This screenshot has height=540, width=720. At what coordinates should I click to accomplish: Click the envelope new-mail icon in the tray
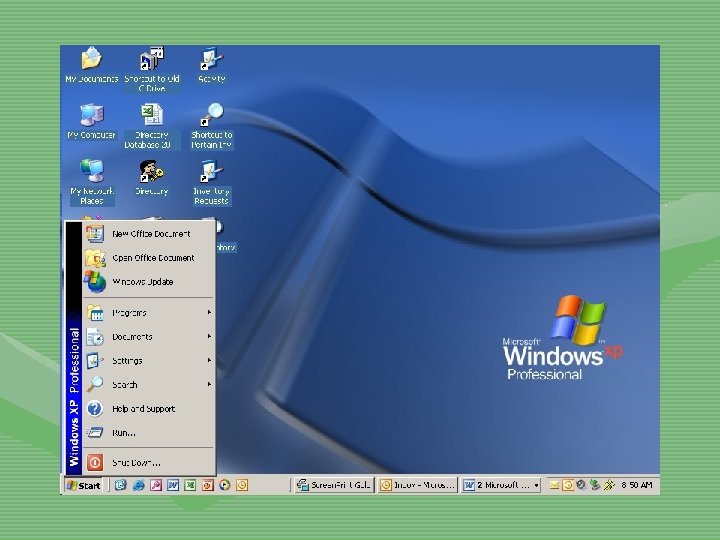pyautogui.click(x=554, y=485)
